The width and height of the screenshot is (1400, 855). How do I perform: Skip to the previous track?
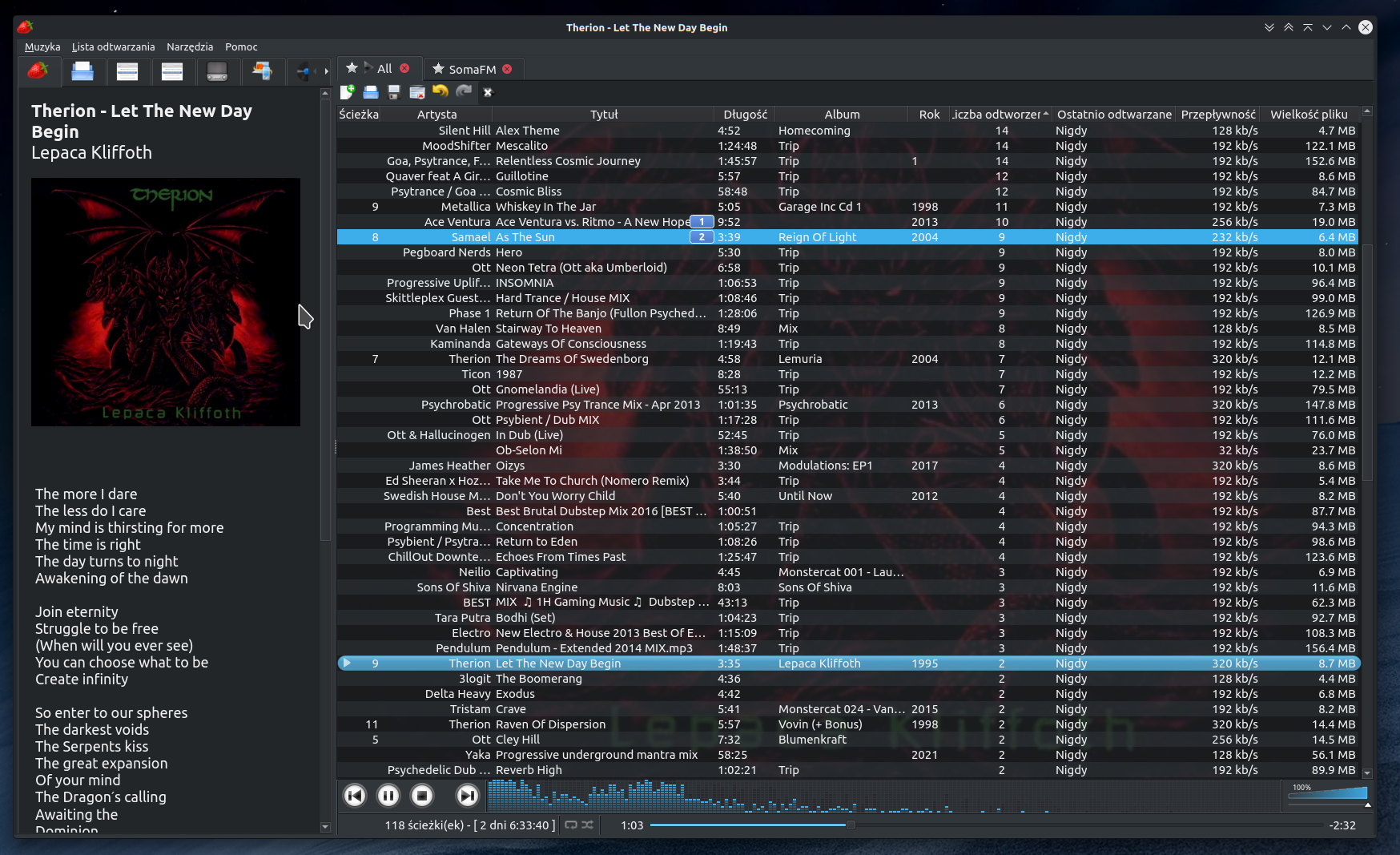click(355, 795)
